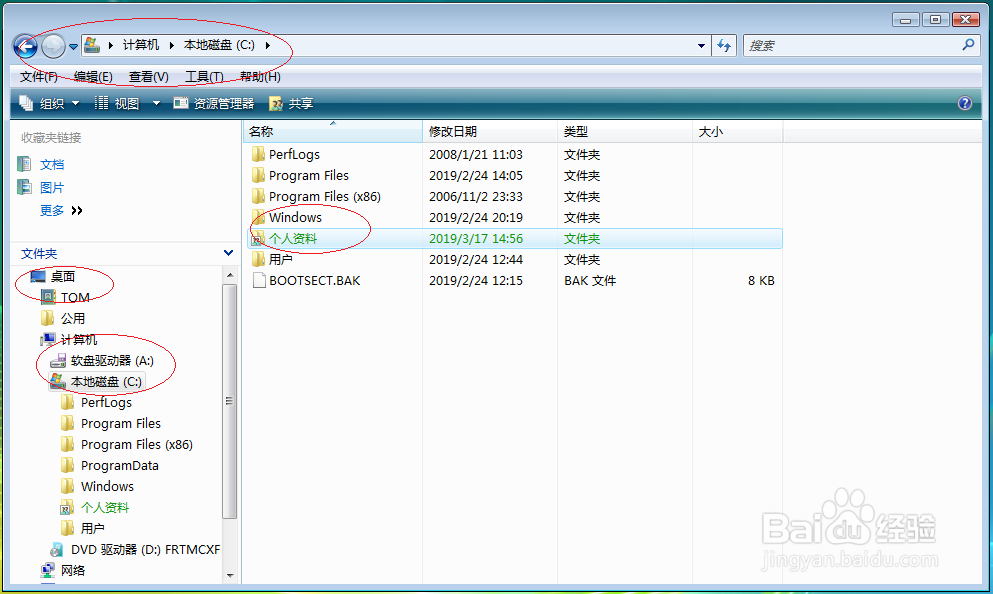Select TOM user folder in tree
The image size is (993, 594).
click(75, 298)
